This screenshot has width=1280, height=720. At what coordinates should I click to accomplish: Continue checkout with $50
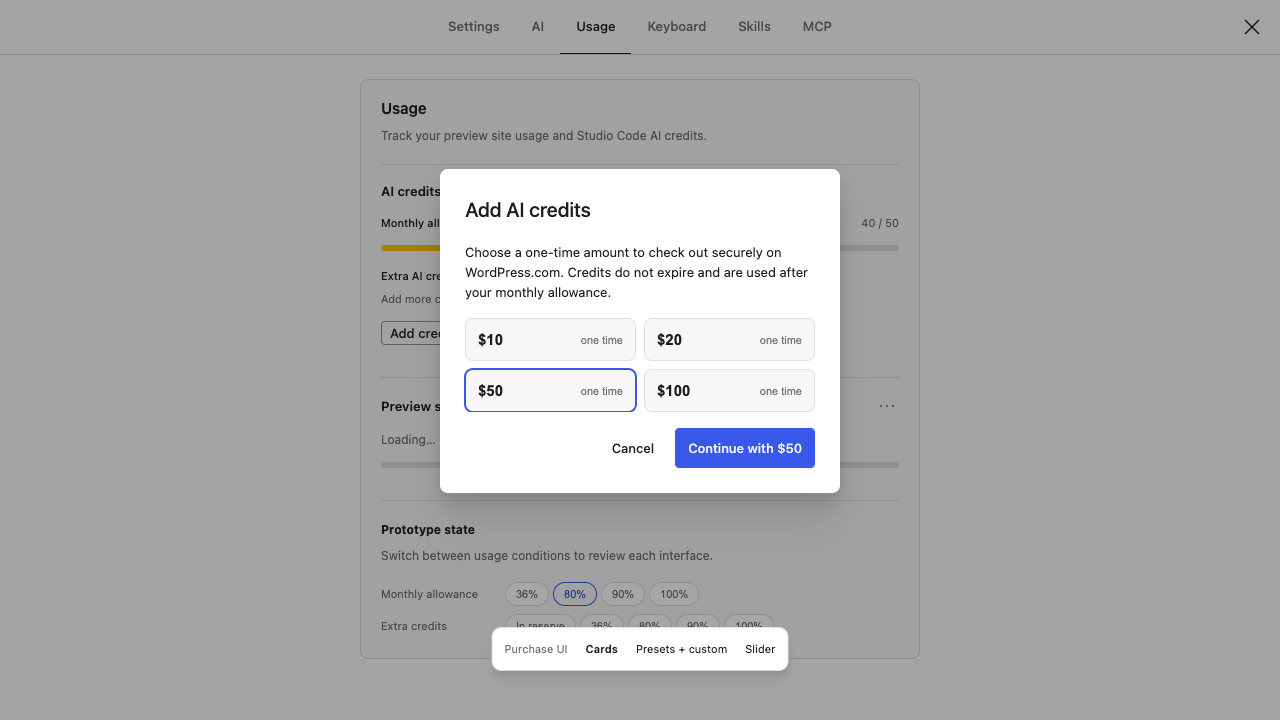(x=745, y=448)
